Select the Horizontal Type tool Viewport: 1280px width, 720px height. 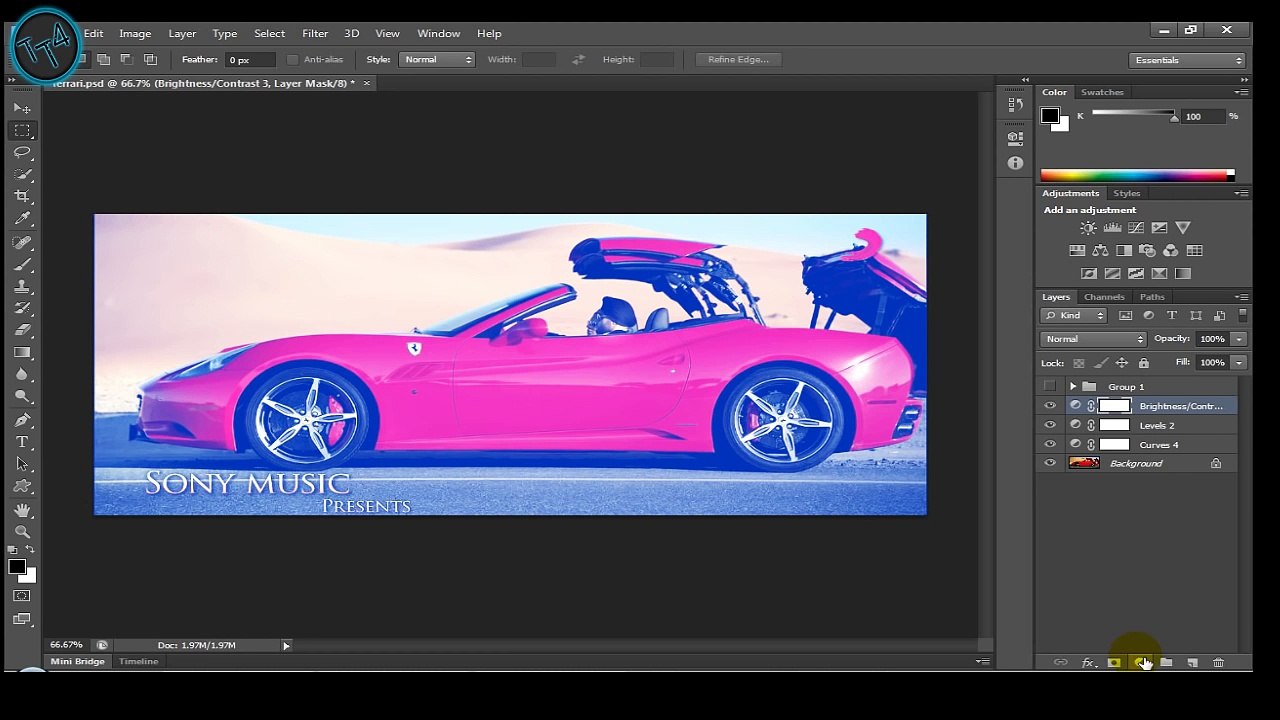[22, 442]
